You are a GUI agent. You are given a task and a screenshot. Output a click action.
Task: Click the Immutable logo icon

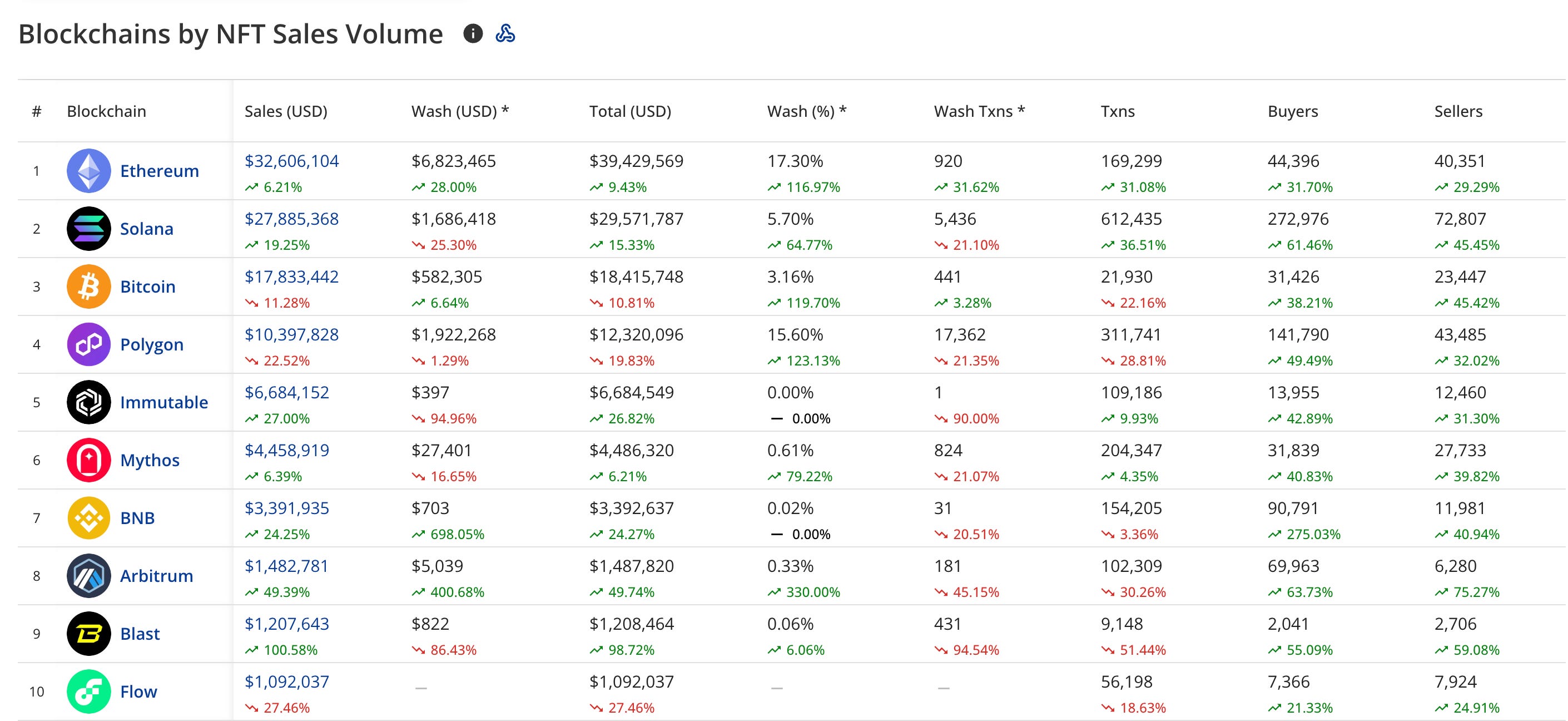pyautogui.click(x=89, y=402)
